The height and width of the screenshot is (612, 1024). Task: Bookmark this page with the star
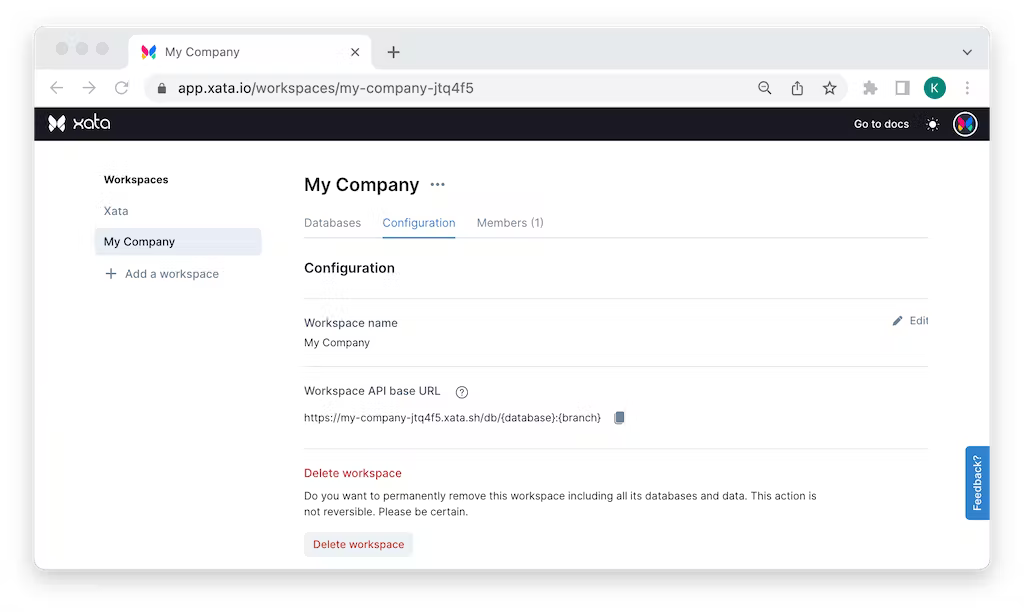pyautogui.click(x=829, y=88)
